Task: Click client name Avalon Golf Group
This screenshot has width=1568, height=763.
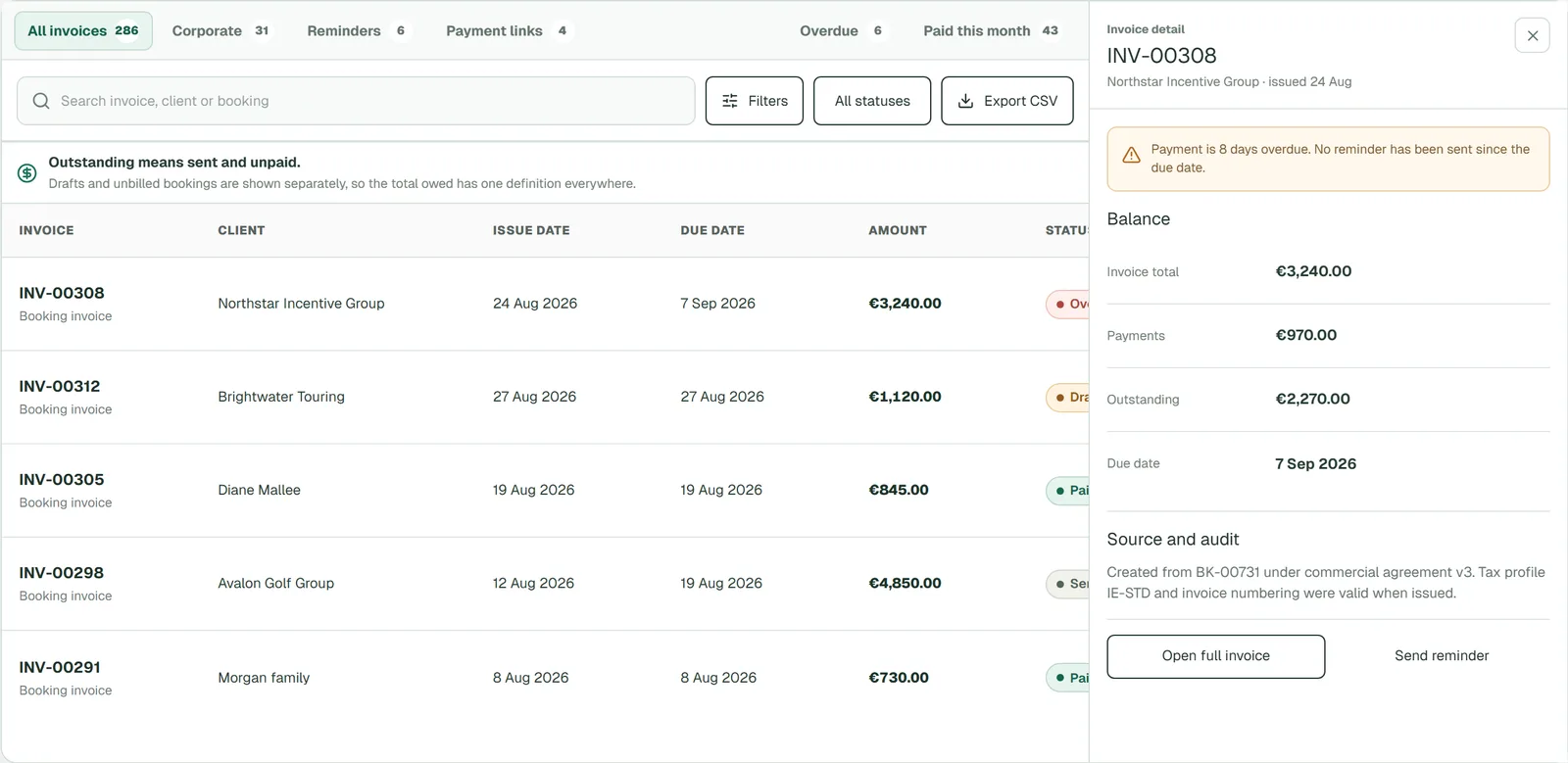Action: pyautogui.click(x=275, y=584)
